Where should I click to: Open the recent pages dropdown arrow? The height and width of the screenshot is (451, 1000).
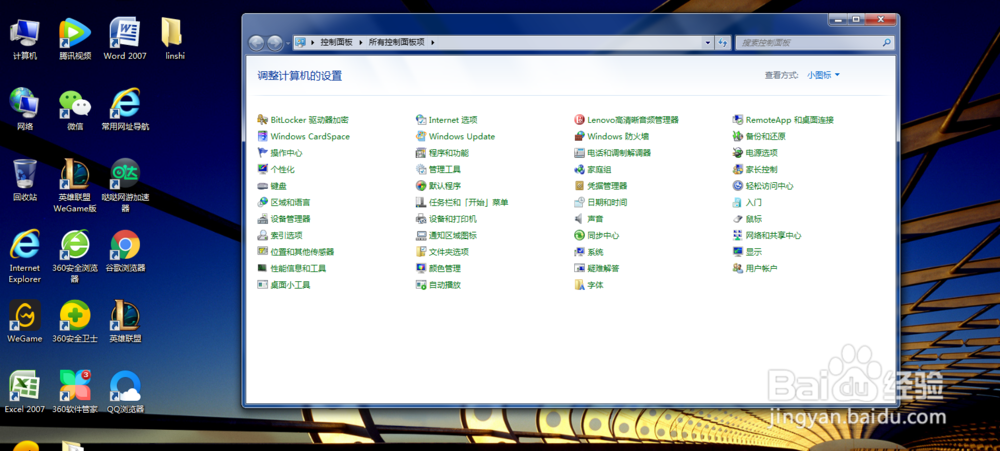[x=288, y=43]
